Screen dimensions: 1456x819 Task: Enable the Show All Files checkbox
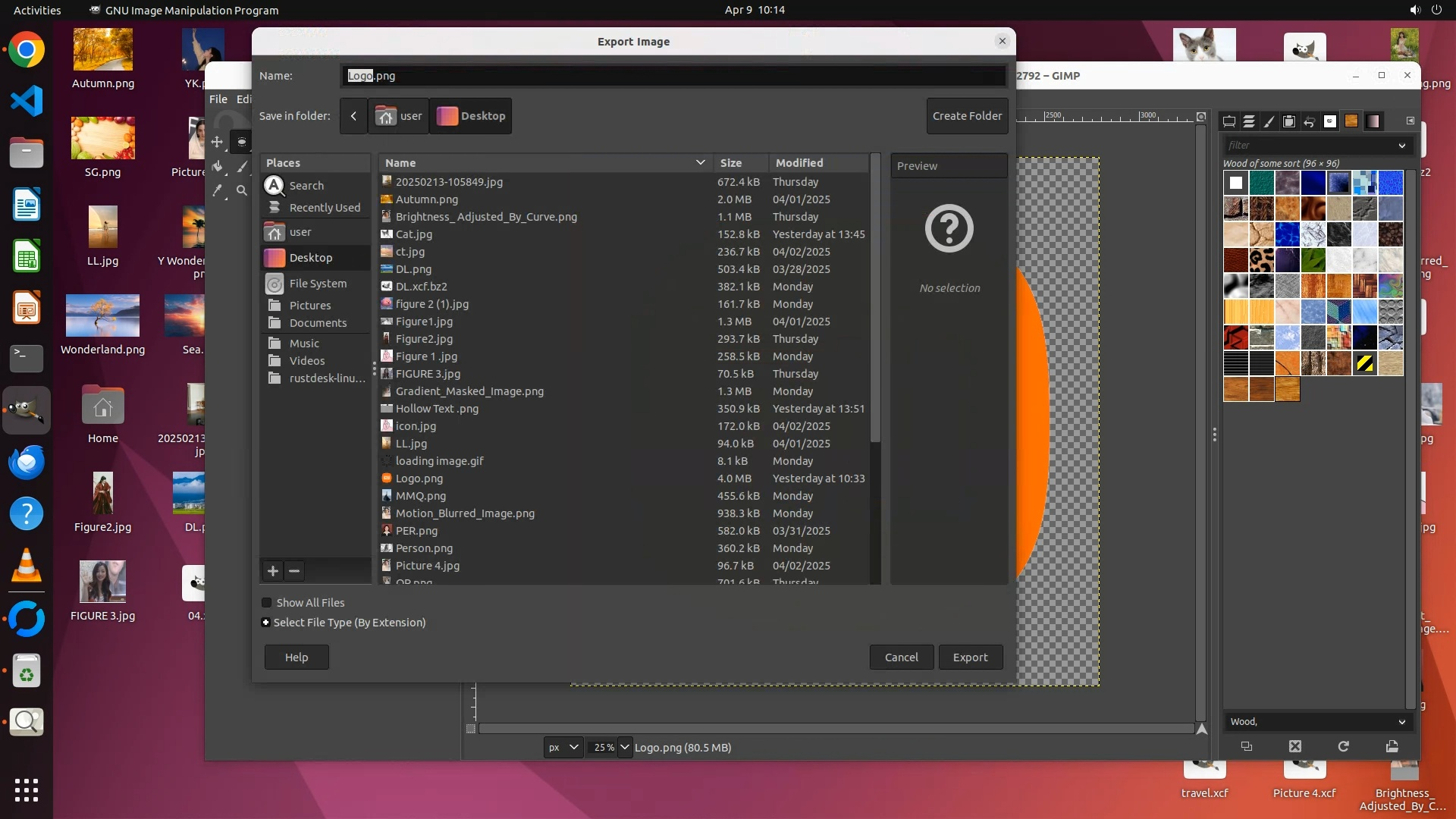click(267, 603)
